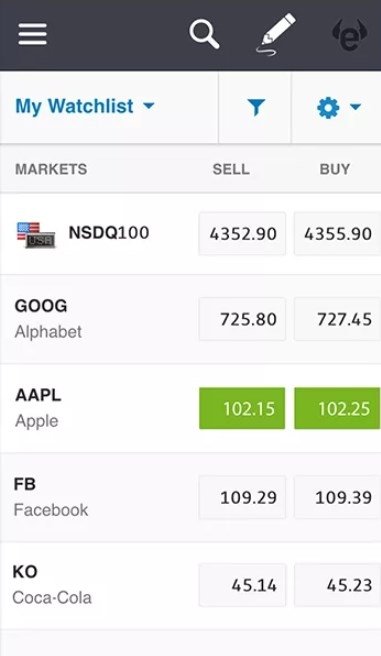Tap the eToro bull logo icon
The height and width of the screenshot is (656, 381).
point(350,35)
